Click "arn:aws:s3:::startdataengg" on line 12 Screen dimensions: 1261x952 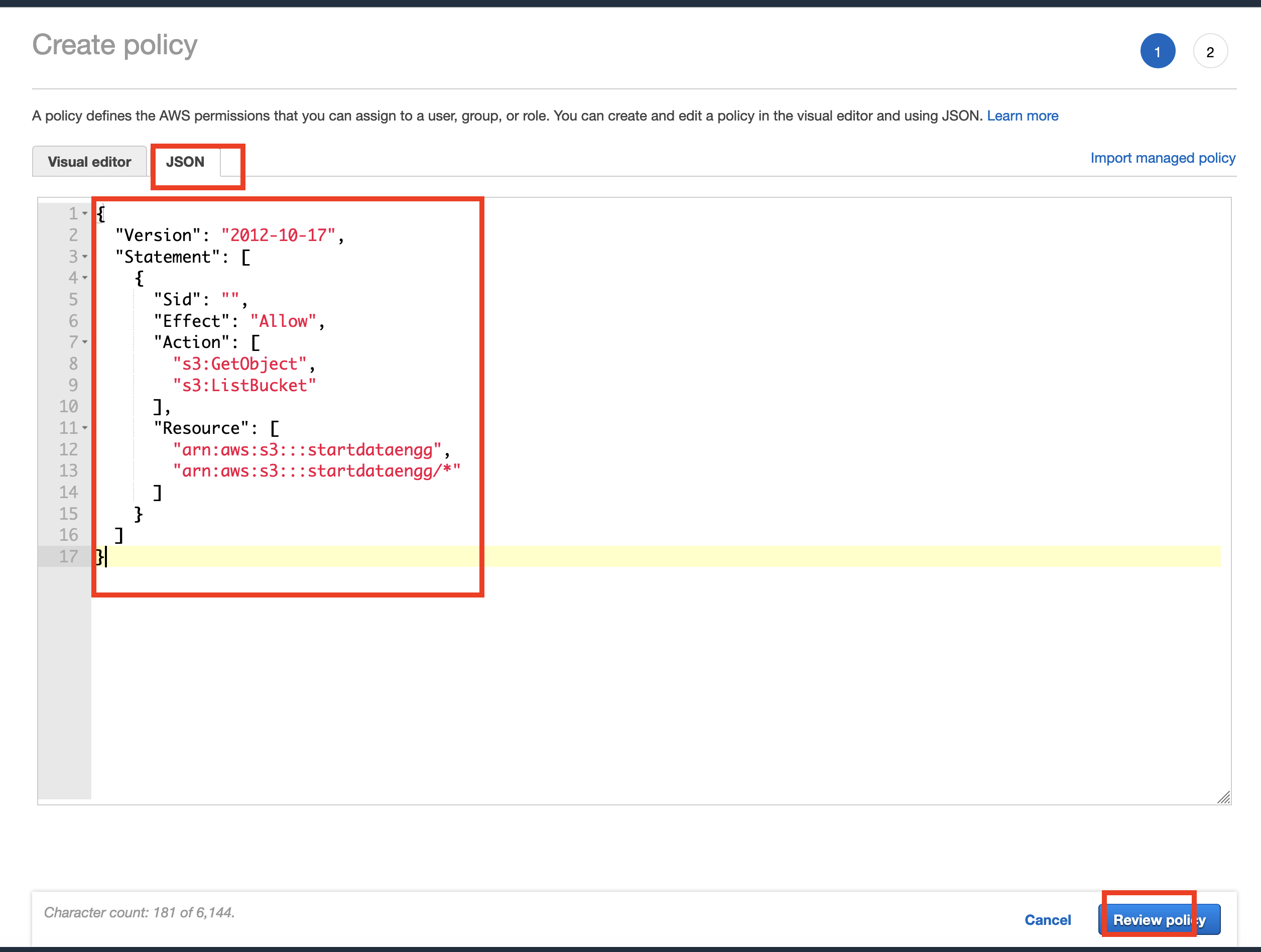pos(307,450)
